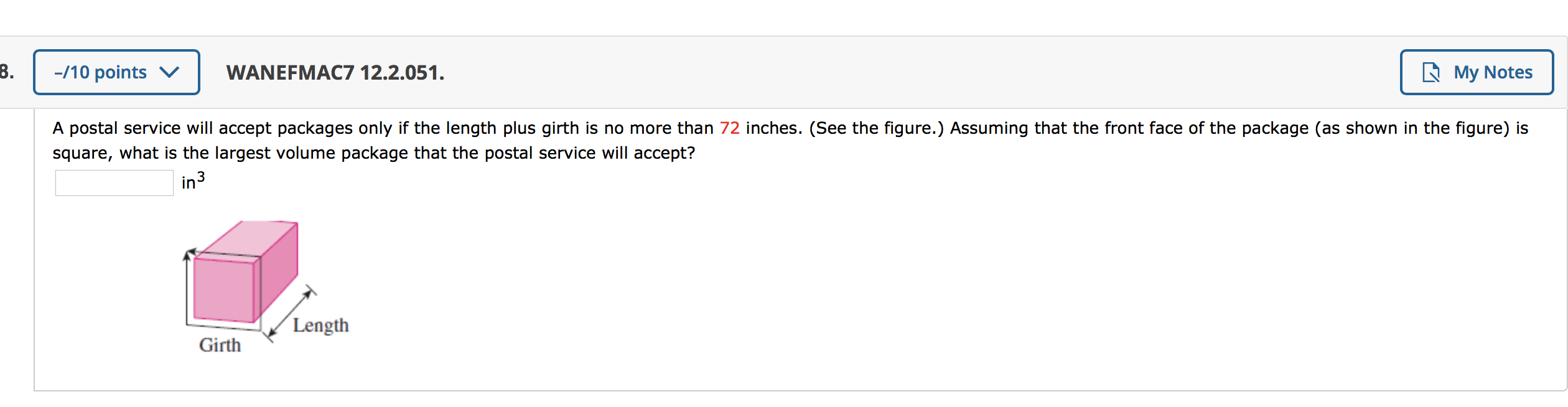This screenshot has height=407, width=1568.
Task: Select the WANEFMAC7 12.2.051 question code
Action: click(335, 72)
